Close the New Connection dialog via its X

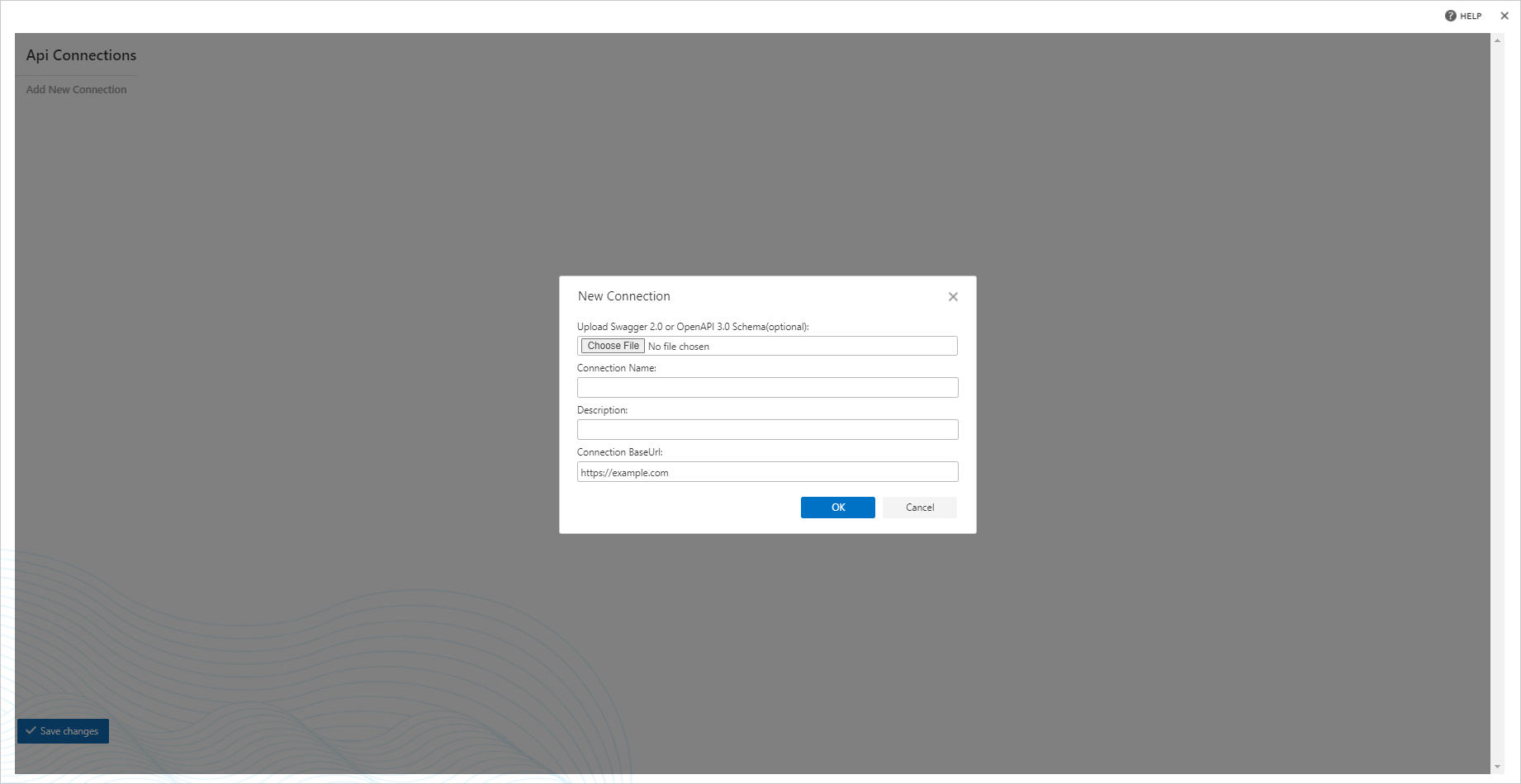point(953,297)
